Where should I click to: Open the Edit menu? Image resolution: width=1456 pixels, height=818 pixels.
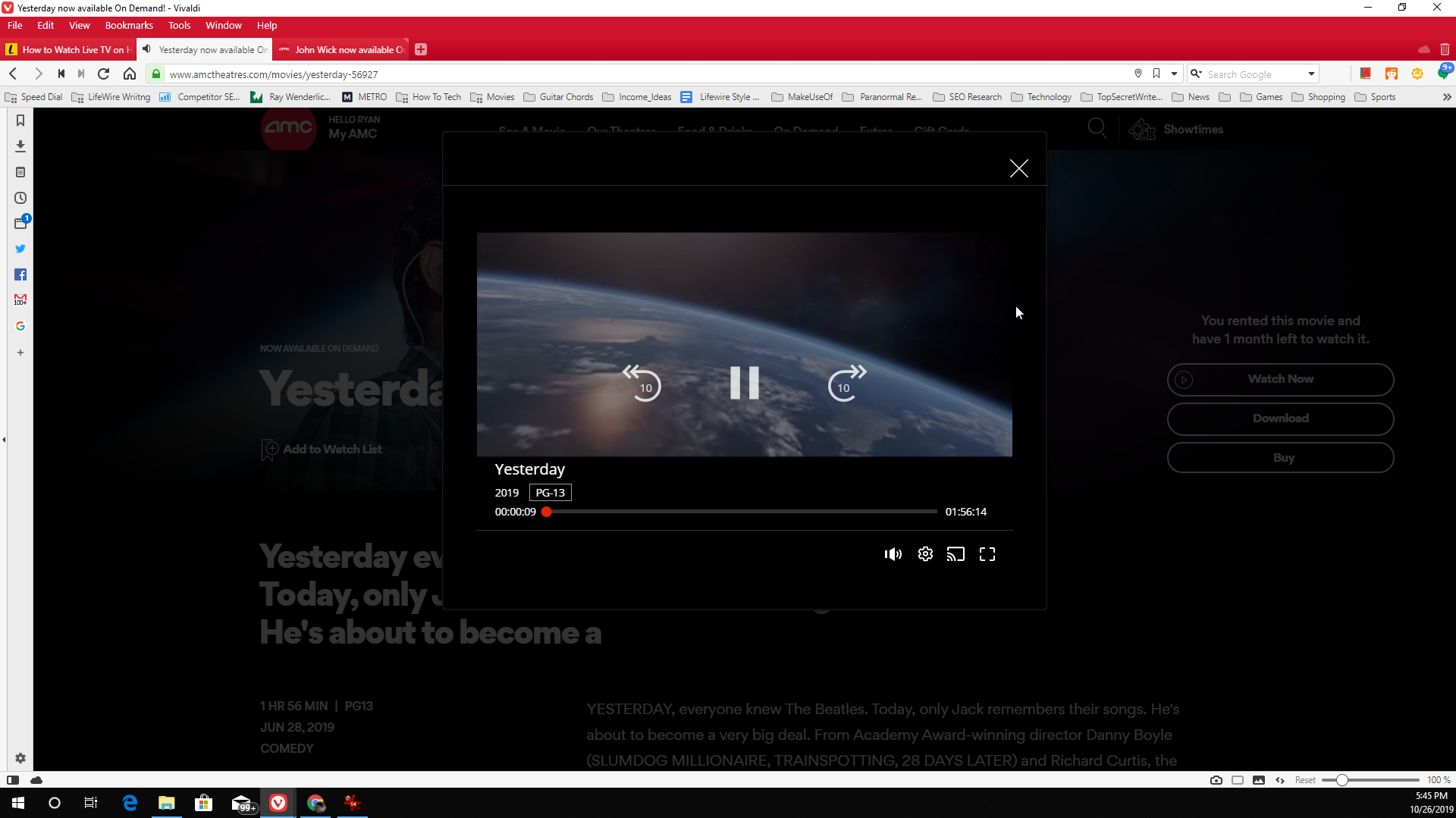[x=45, y=25]
